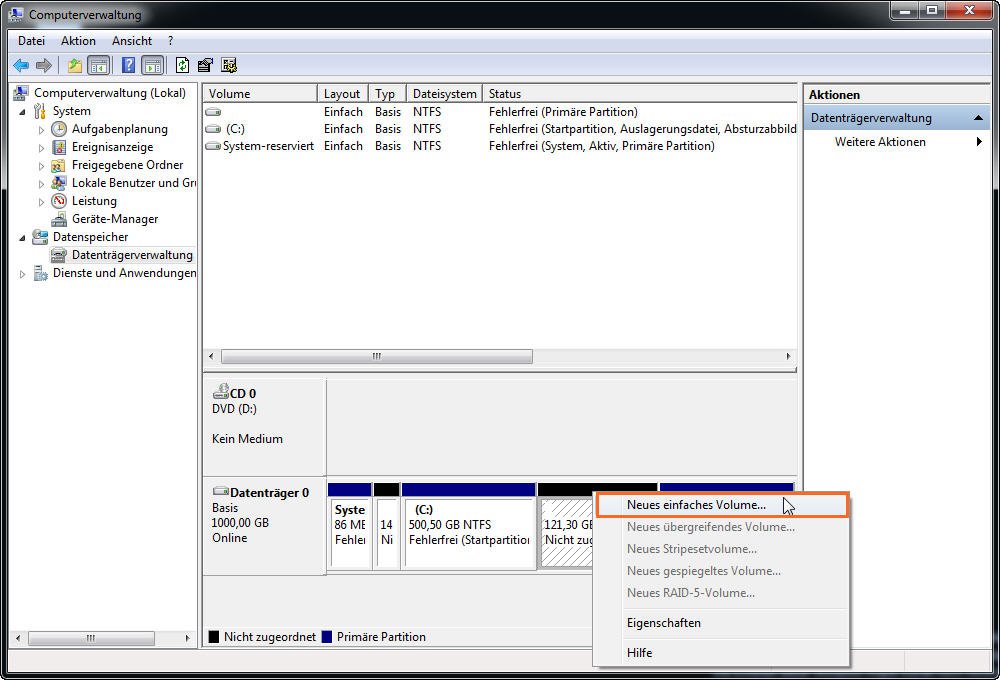The image size is (1000, 680).
Task: Select the Lokale Benutzer und Gruppen icon
Action: tap(59, 183)
